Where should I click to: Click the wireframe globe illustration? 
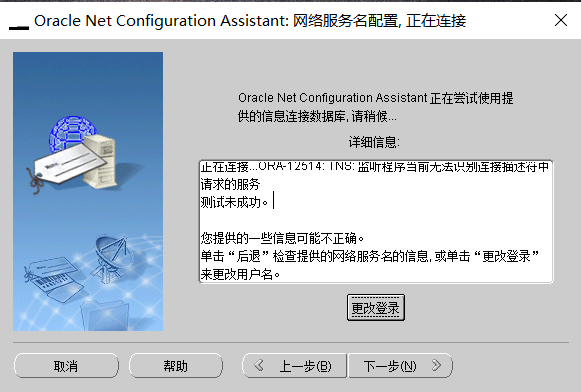tap(73, 132)
